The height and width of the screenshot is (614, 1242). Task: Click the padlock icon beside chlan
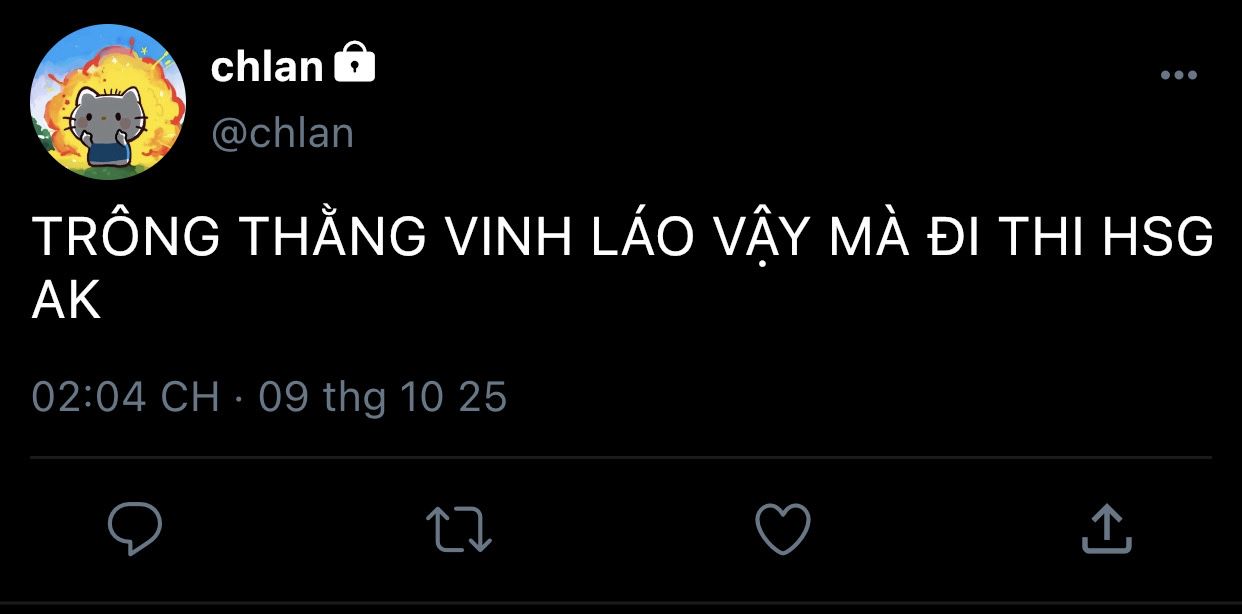(354, 63)
